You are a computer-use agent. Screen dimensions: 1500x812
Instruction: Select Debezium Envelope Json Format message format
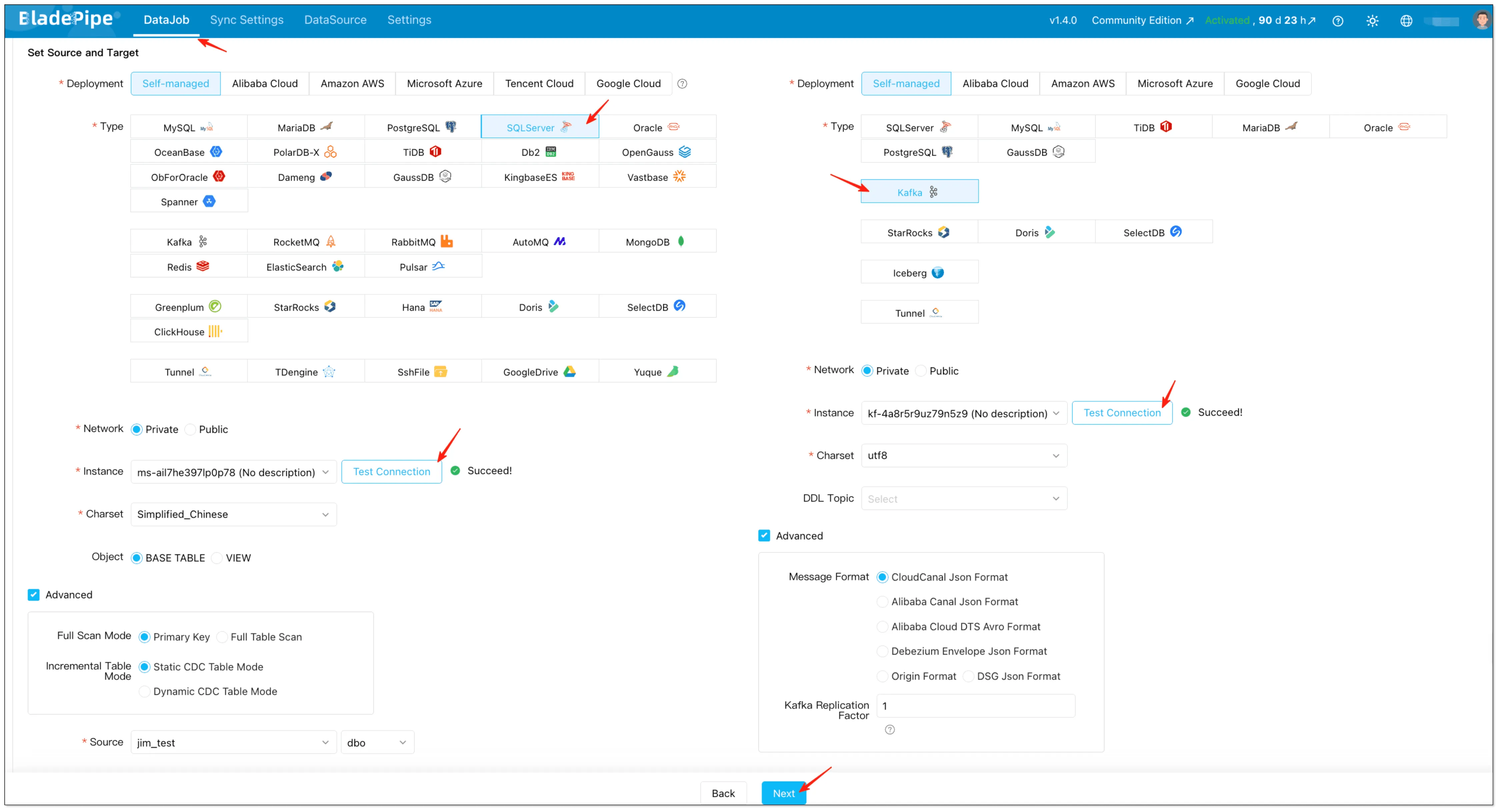point(883,651)
